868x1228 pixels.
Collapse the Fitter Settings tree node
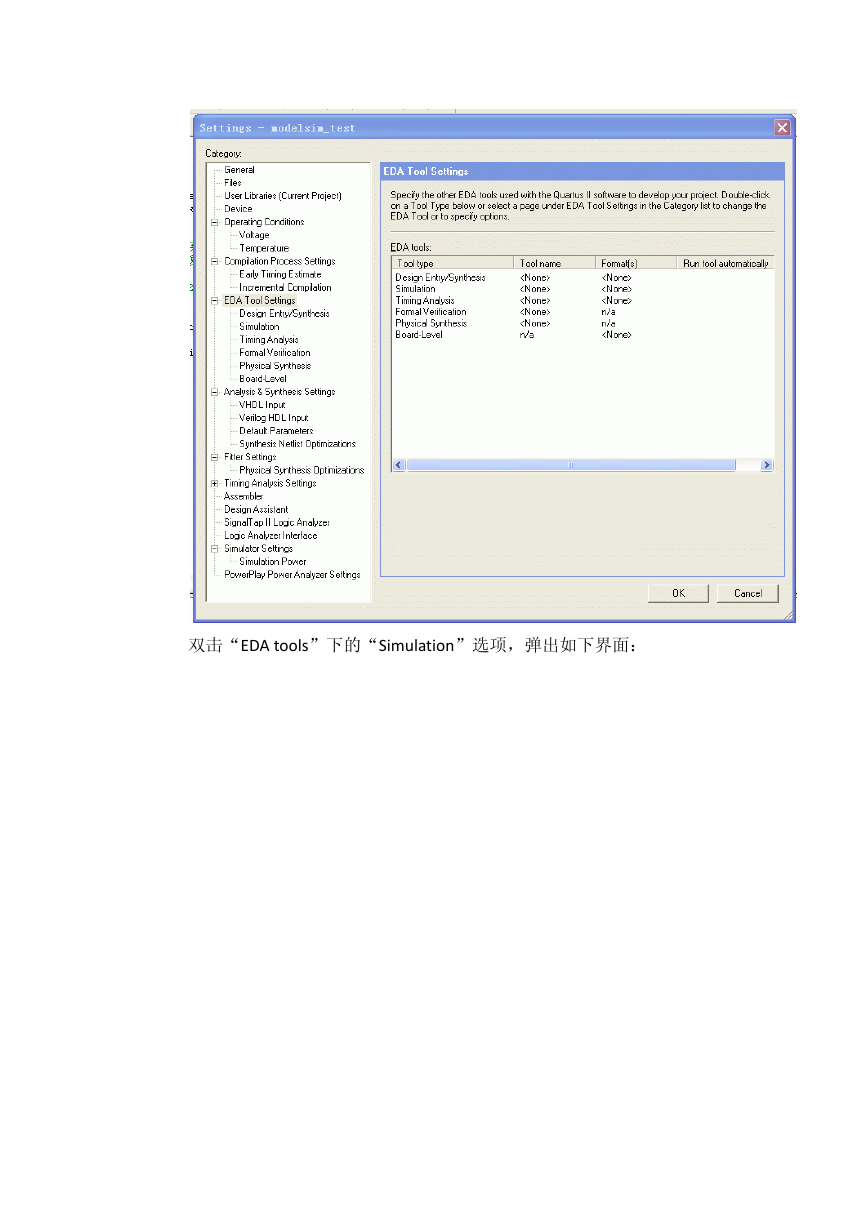[214, 457]
